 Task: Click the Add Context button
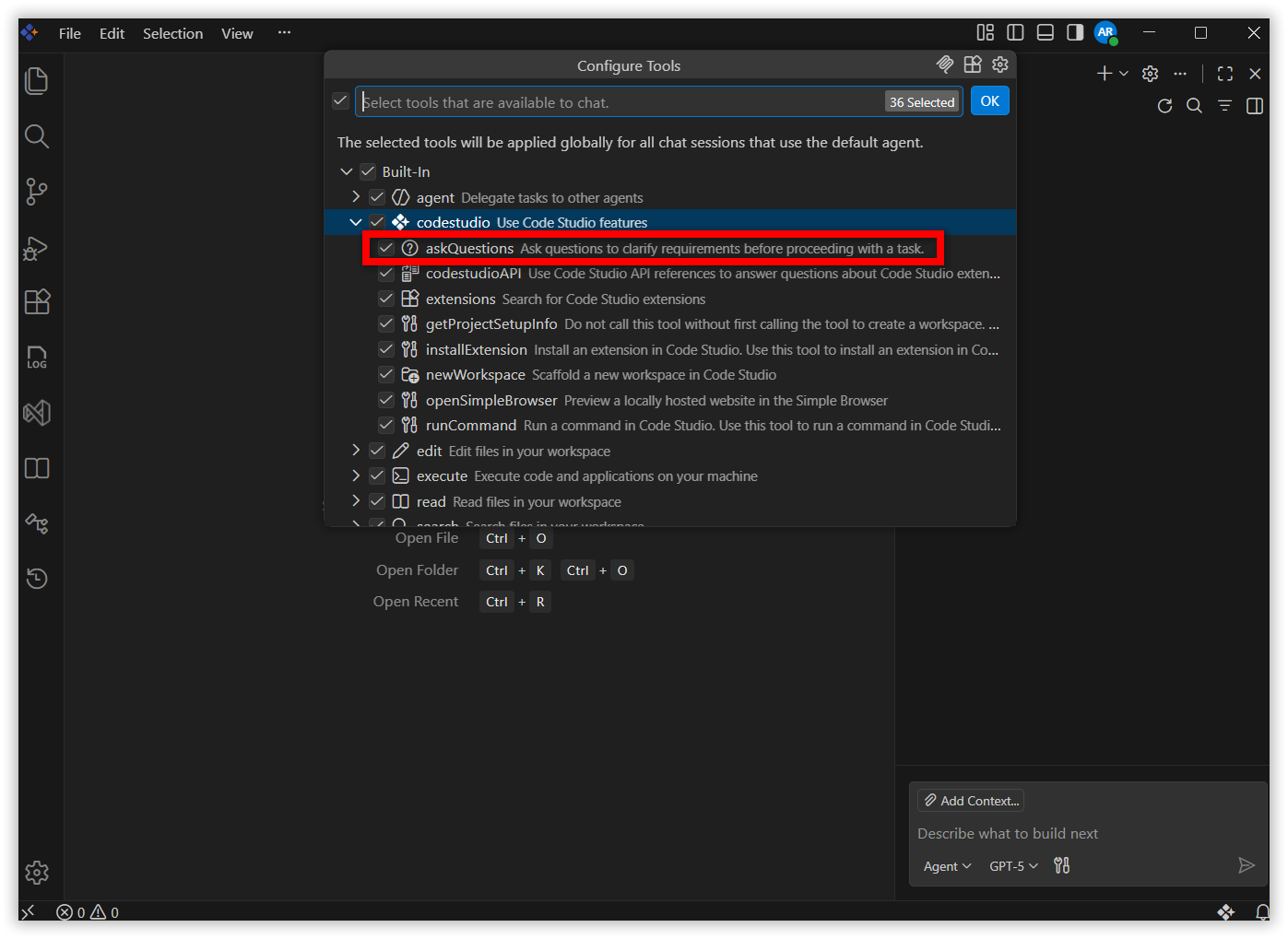(971, 801)
